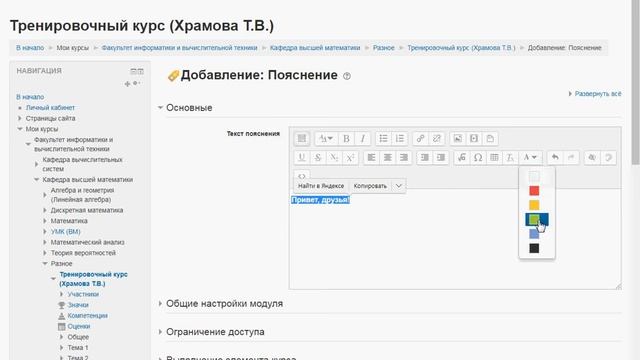This screenshot has width=640, height=360.
Task: Click Найти в Яндексе popup button
Action: tap(321, 186)
